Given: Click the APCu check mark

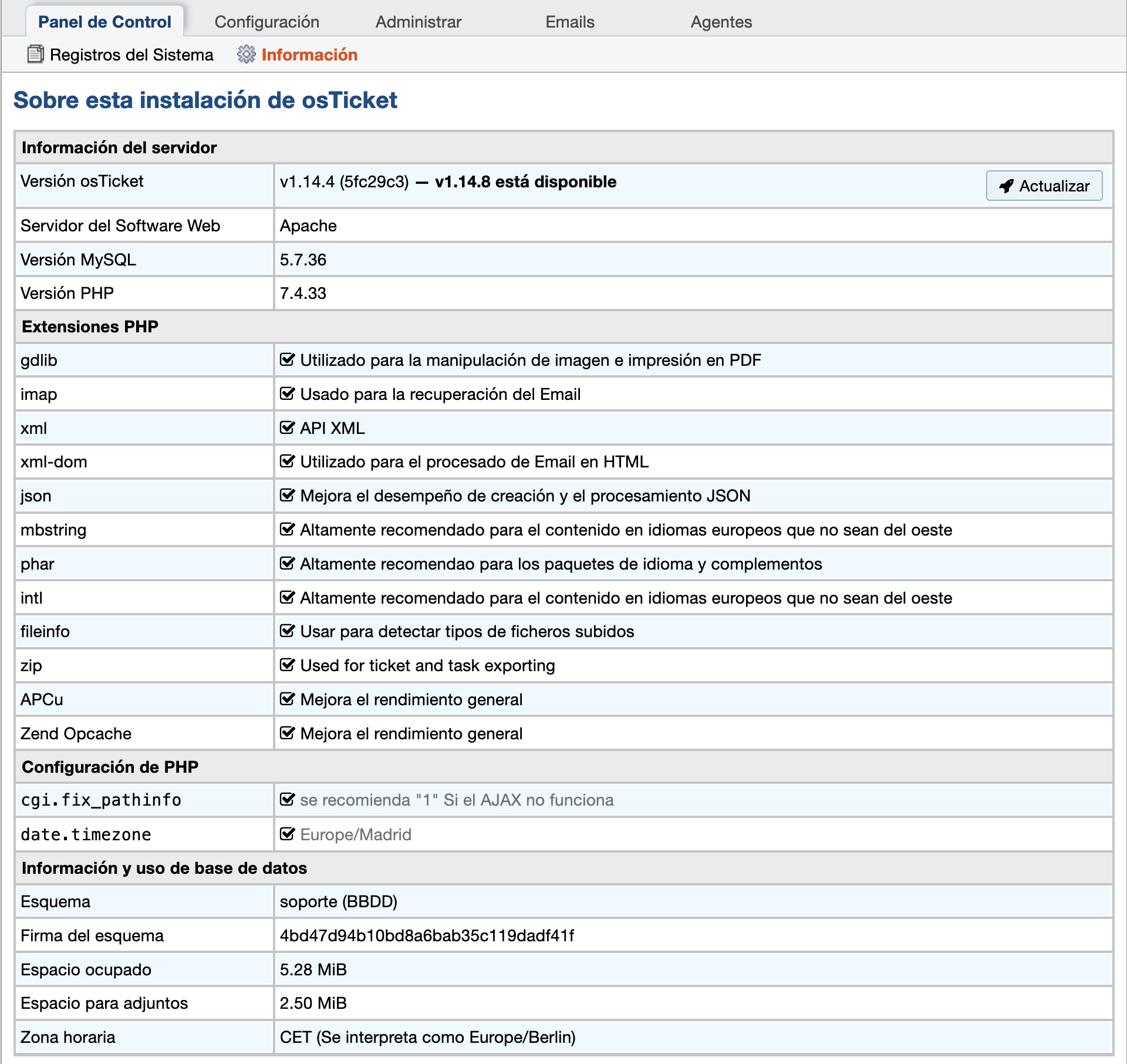Looking at the screenshot, I should (x=287, y=699).
